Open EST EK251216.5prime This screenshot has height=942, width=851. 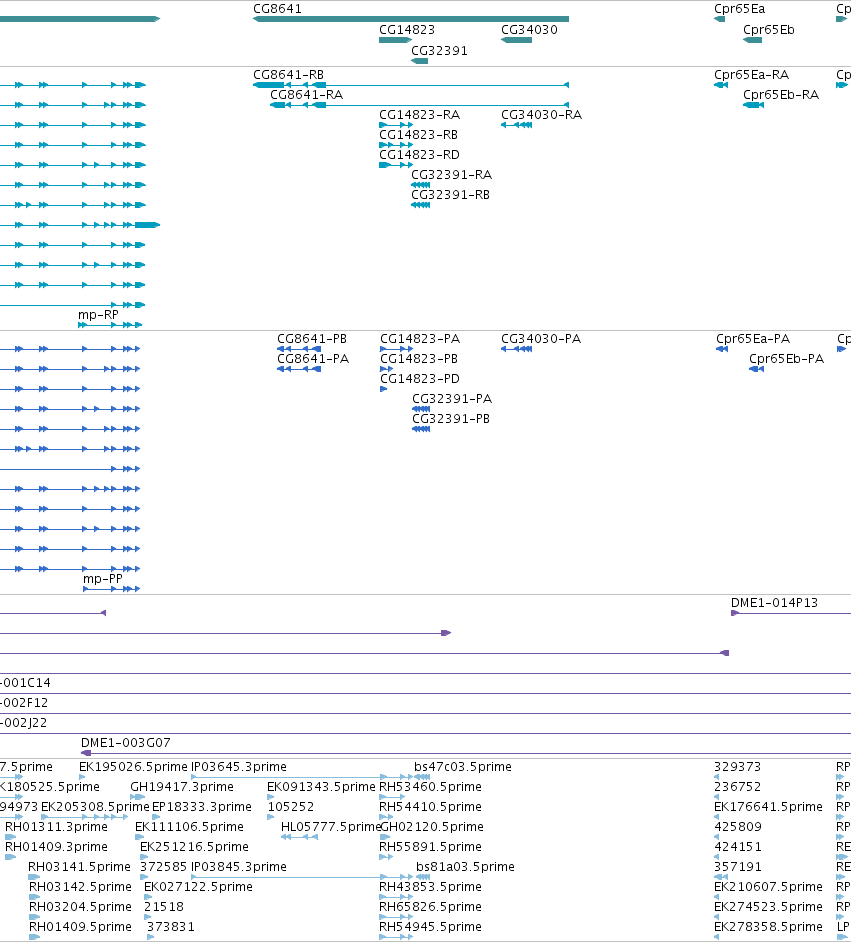144,857
